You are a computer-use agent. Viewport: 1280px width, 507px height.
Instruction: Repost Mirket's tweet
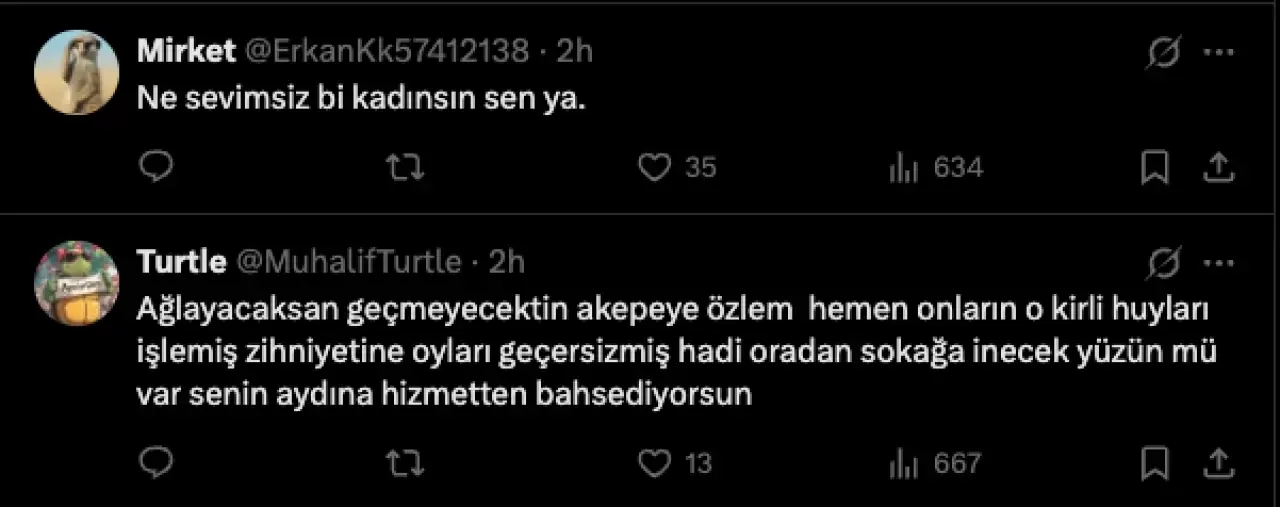click(x=404, y=167)
